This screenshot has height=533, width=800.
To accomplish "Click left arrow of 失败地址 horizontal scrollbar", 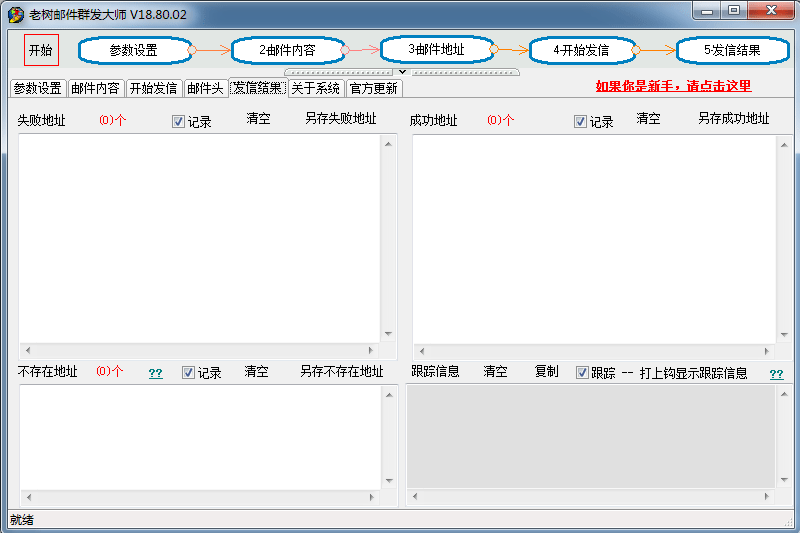I will 28,350.
